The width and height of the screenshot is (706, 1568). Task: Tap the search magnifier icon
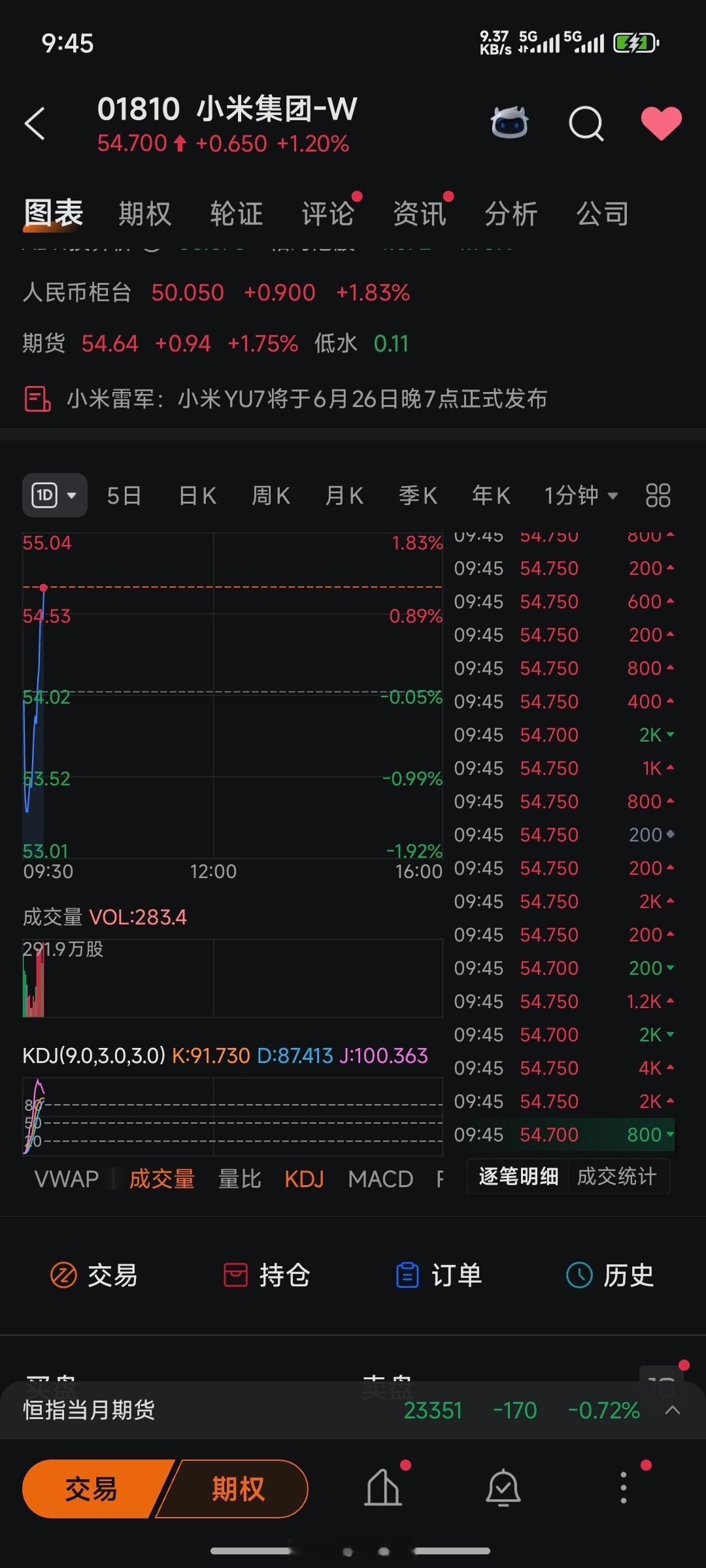(x=586, y=123)
